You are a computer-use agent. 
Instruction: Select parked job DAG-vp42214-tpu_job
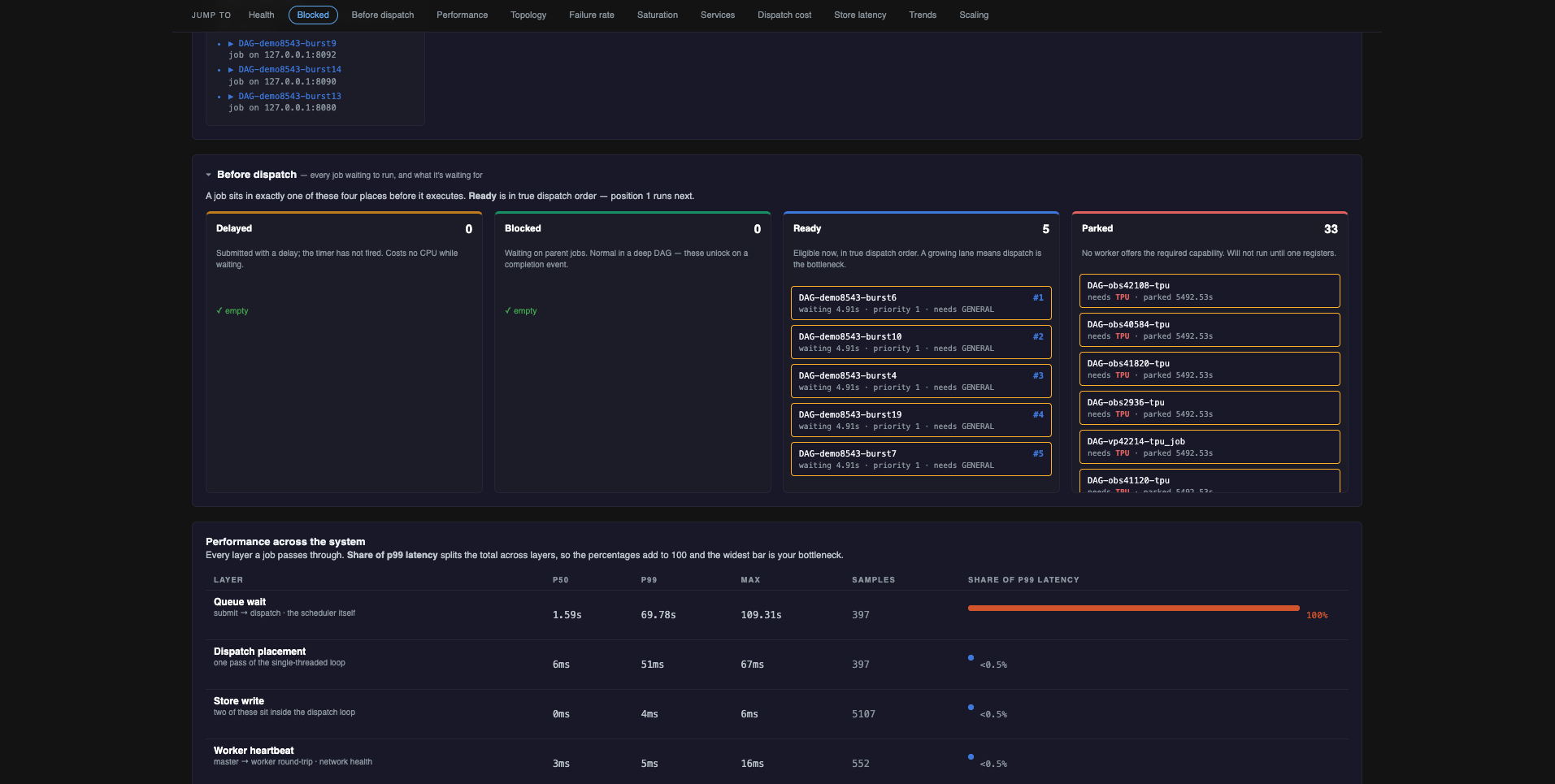pos(1210,447)
